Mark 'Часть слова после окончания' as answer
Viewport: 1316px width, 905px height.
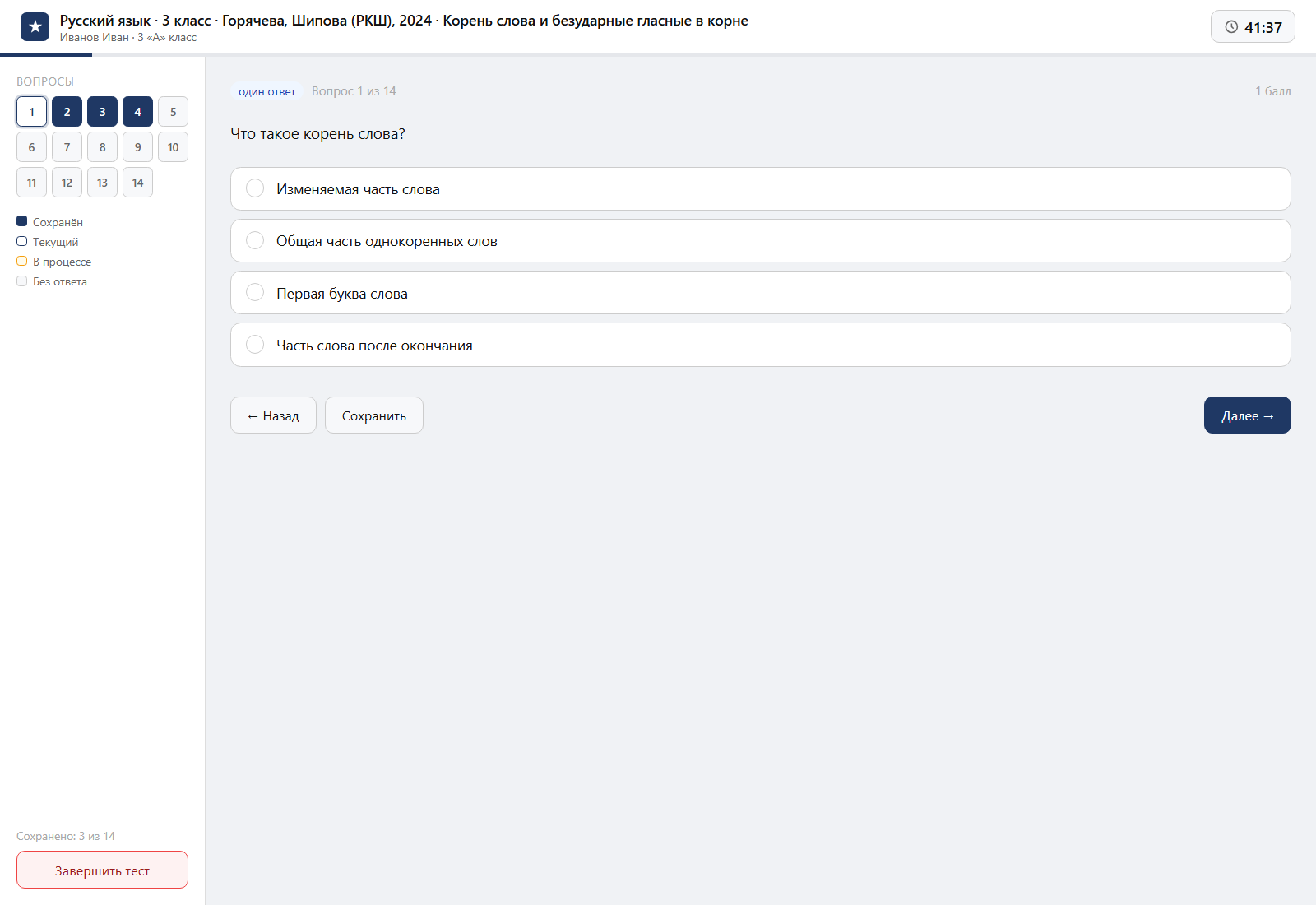(761, 345)
